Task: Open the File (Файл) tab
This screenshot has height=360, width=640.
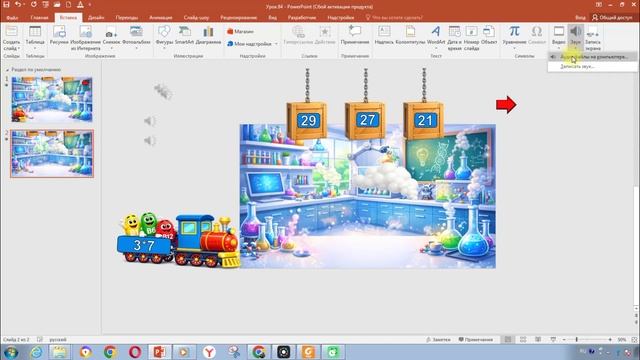Action: 12,18
